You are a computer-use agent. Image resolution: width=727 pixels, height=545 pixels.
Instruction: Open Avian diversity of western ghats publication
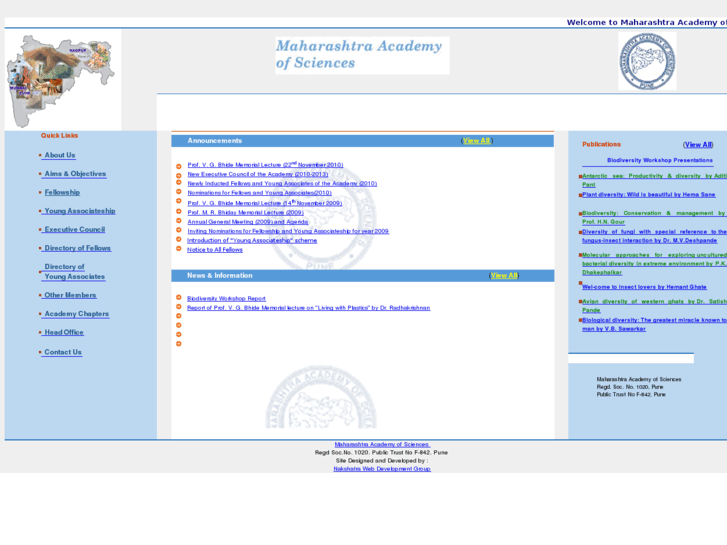[x=654, y=306]
